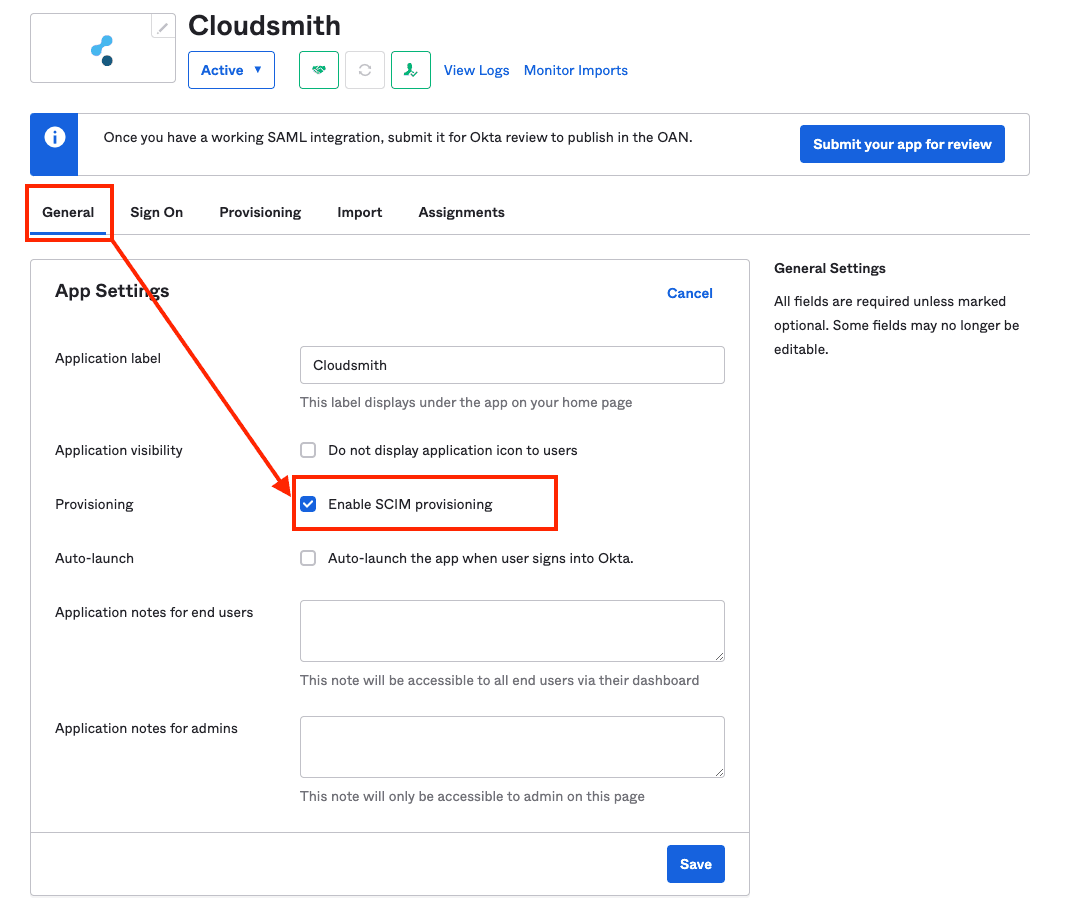
Task: Click the Cloudsmith app logo thumbnail
Action: [102, 50]
